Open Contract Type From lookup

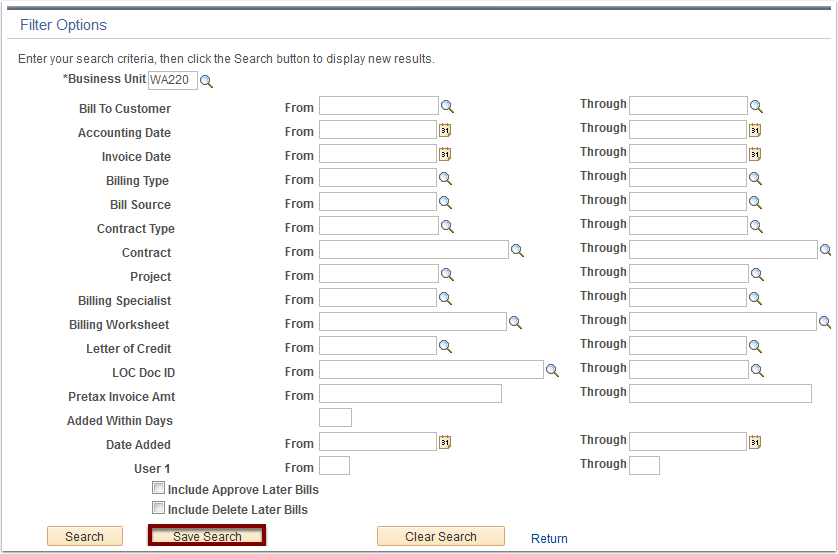coord(447,227)
